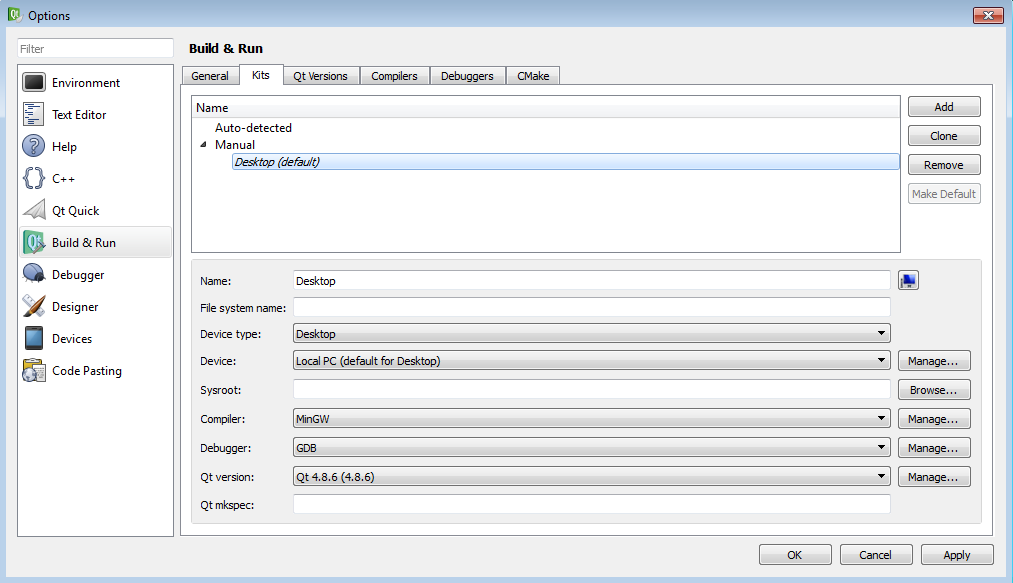Click the Sysroot input field
Screen dimensions: 1013x583
[592, 390]
